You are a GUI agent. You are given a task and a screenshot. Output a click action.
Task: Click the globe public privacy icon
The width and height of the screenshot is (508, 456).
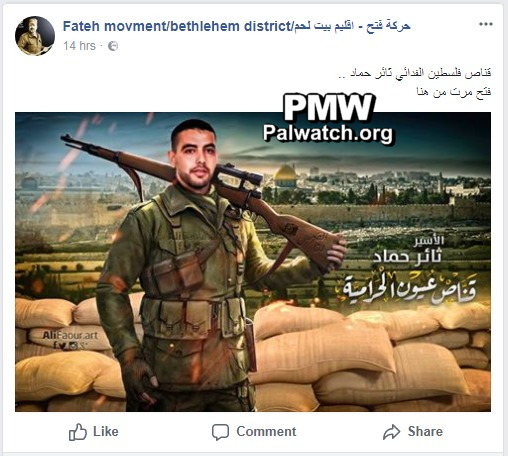[x=113, y=46]
